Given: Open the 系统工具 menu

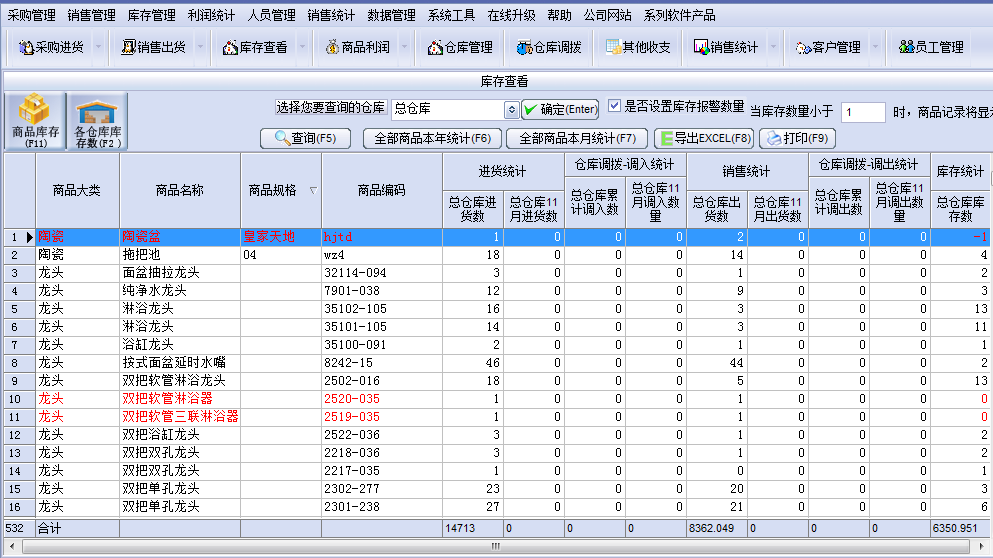Looking at the screenshot, I should click(x=451, y=15).
